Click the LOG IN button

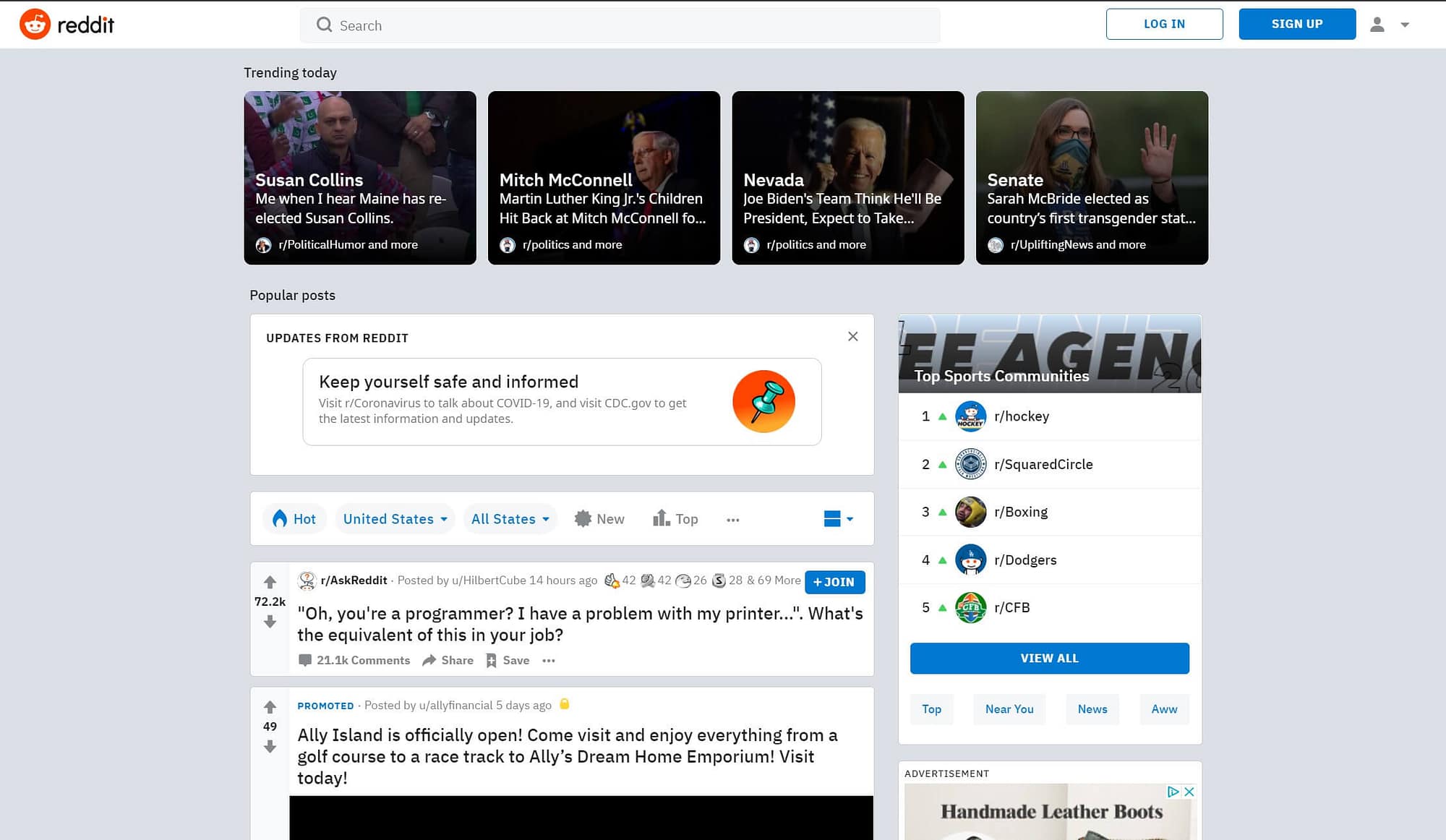click(x=1164, y=24)
